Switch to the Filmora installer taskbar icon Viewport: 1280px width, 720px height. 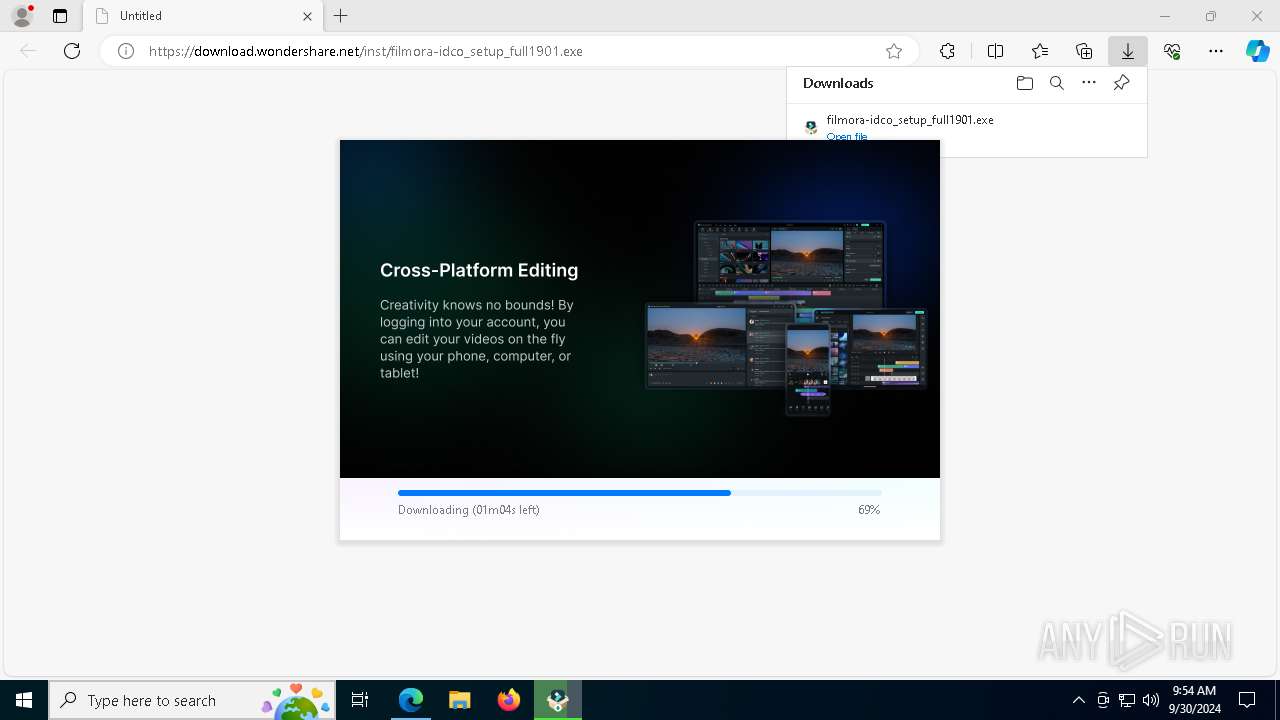tap(558, 700)
